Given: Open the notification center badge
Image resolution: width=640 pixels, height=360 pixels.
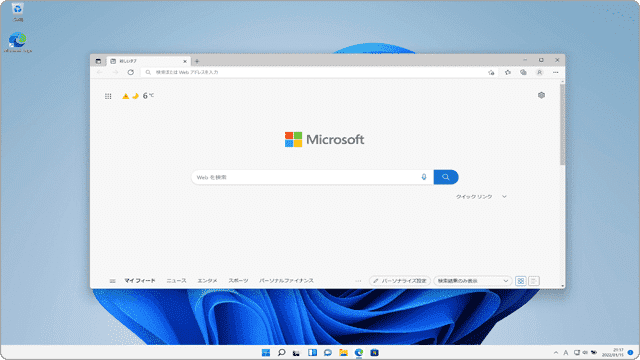Looking at the screenshot, I should click(631, 353).
